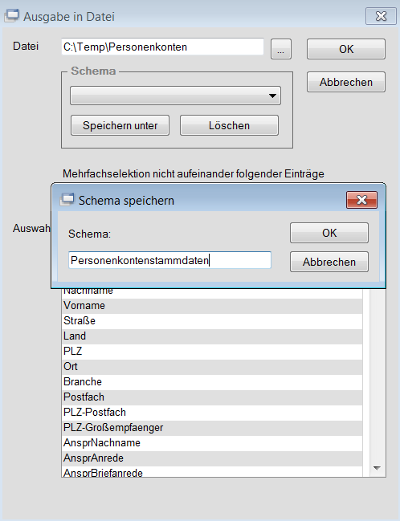Image resolution: width=400 pixels, height=521 pixels.
Task: Click OK in Schema speichern dialog
Action: [x=329, y=233]
